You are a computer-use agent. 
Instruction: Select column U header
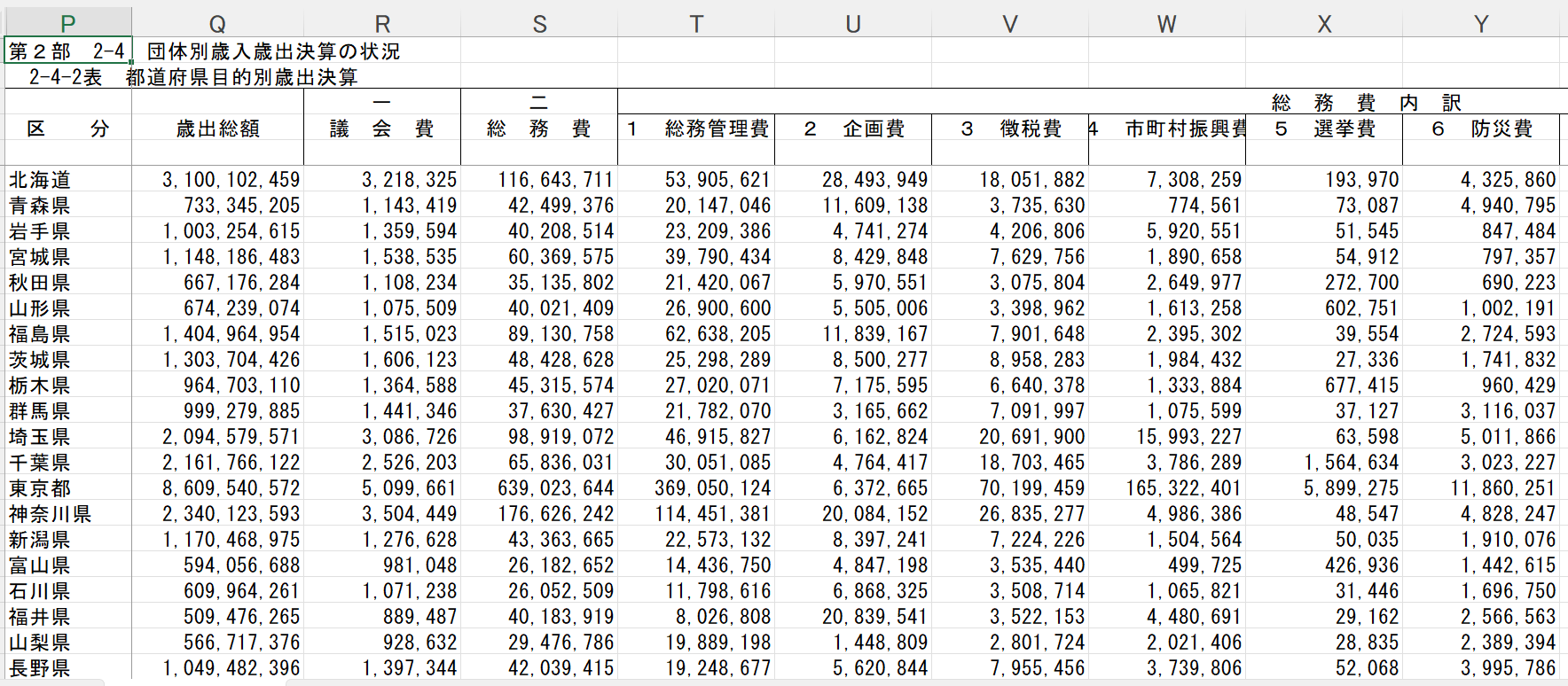(853, 24)
